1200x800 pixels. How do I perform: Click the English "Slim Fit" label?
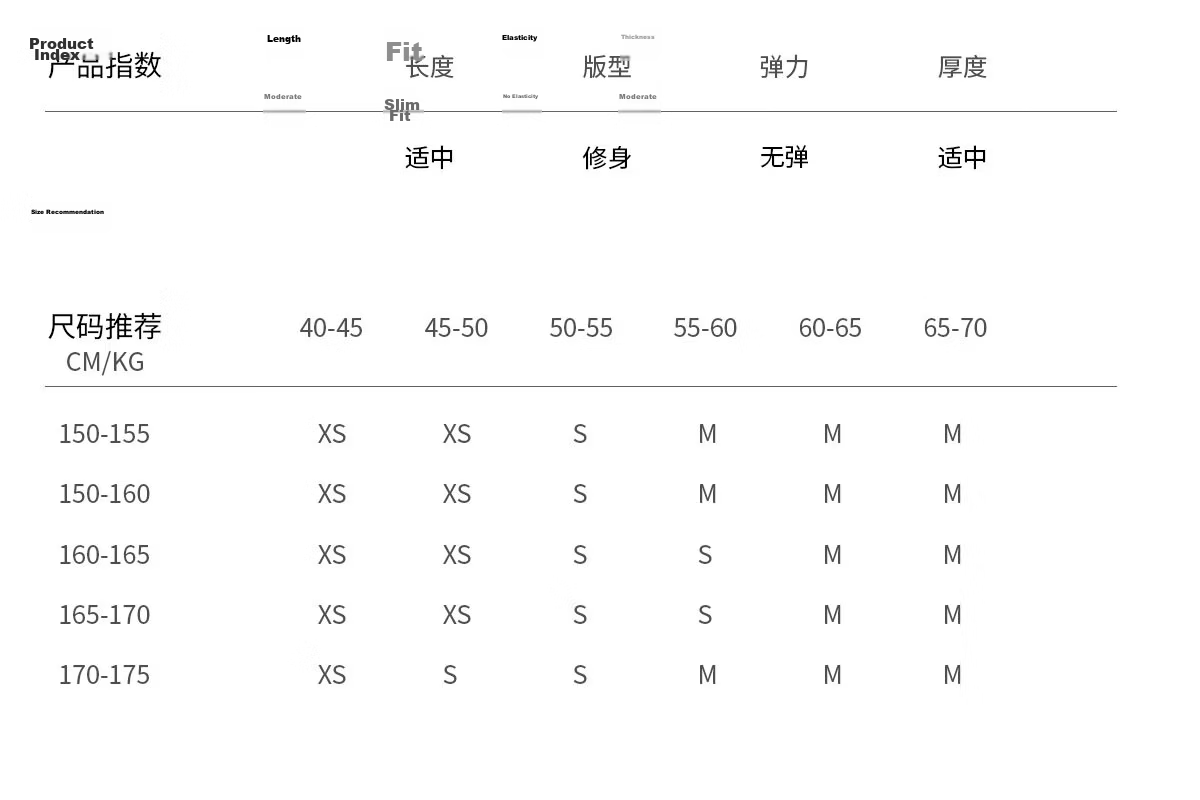point(402,110)
